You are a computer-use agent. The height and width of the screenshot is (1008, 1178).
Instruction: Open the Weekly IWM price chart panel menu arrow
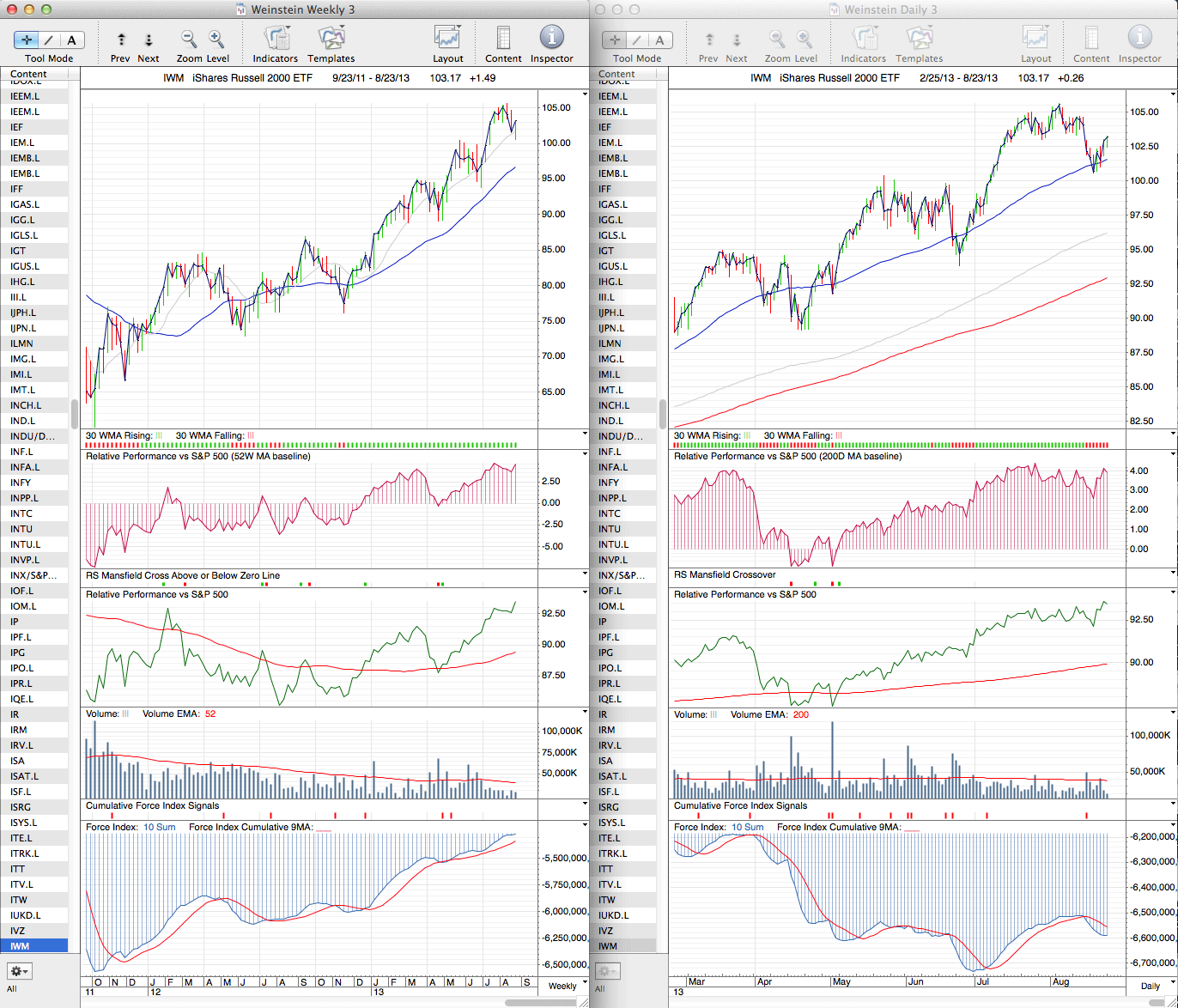[x=585, y=94]
